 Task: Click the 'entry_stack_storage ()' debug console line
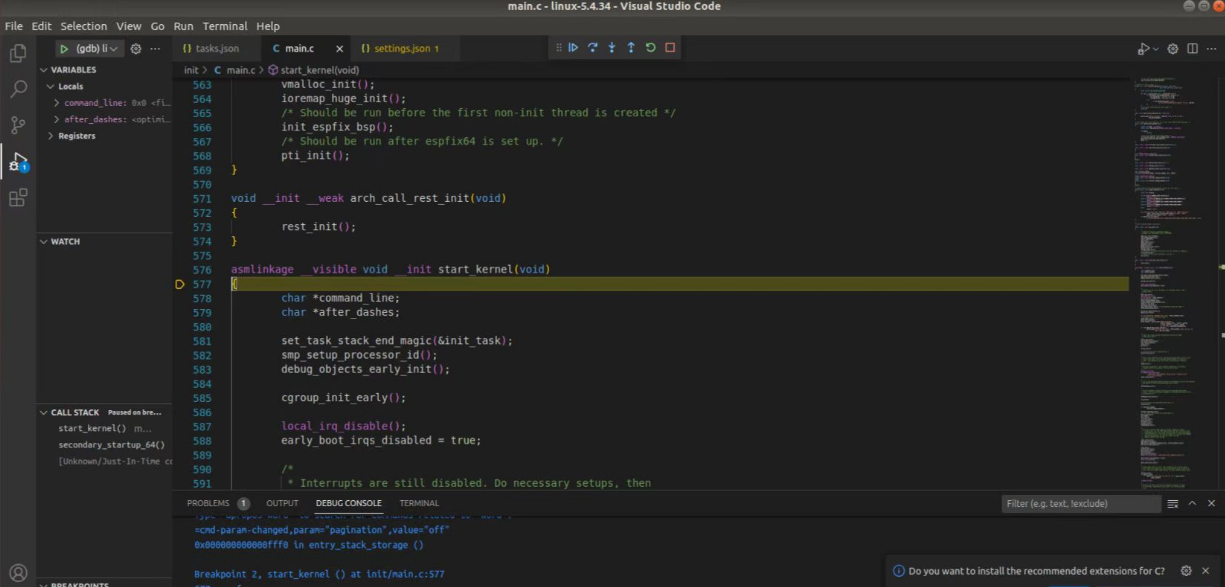pos(309,545)
